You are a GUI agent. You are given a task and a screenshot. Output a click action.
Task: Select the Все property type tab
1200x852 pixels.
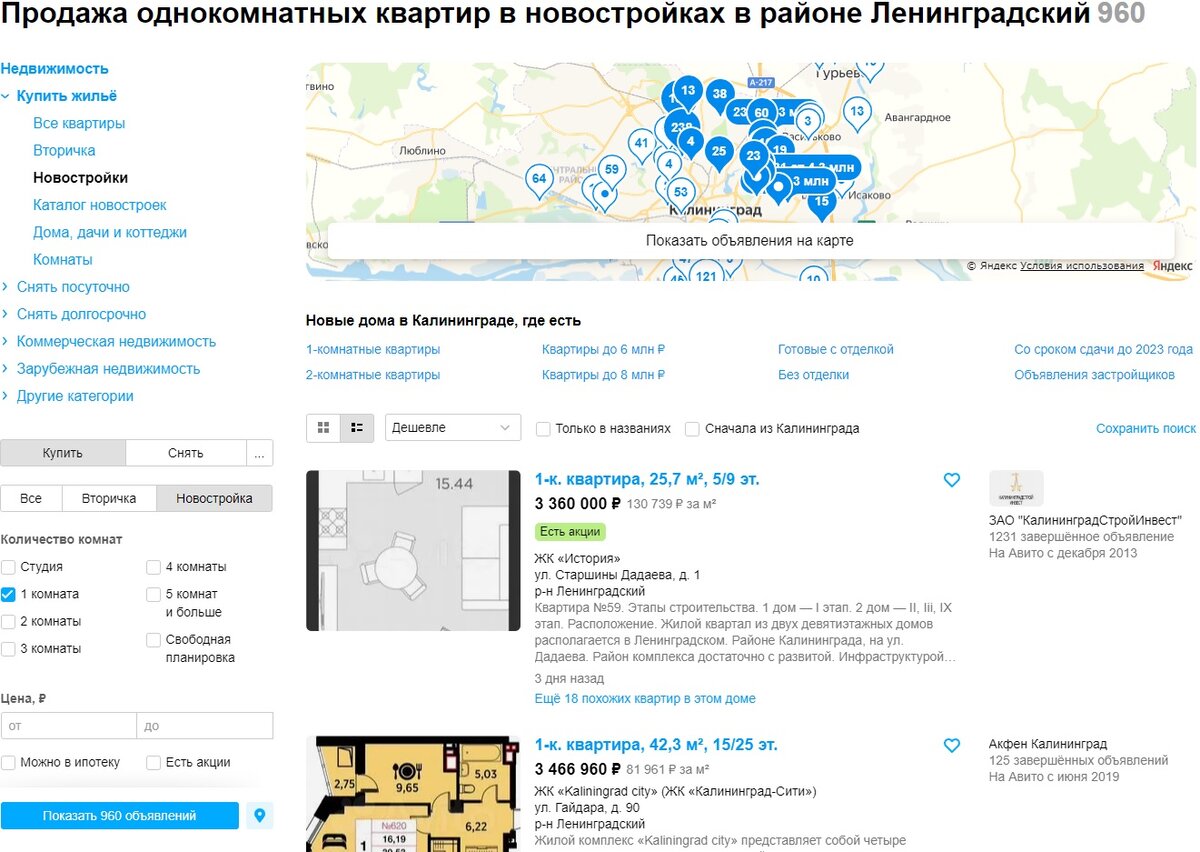click(x=31, y=498)
